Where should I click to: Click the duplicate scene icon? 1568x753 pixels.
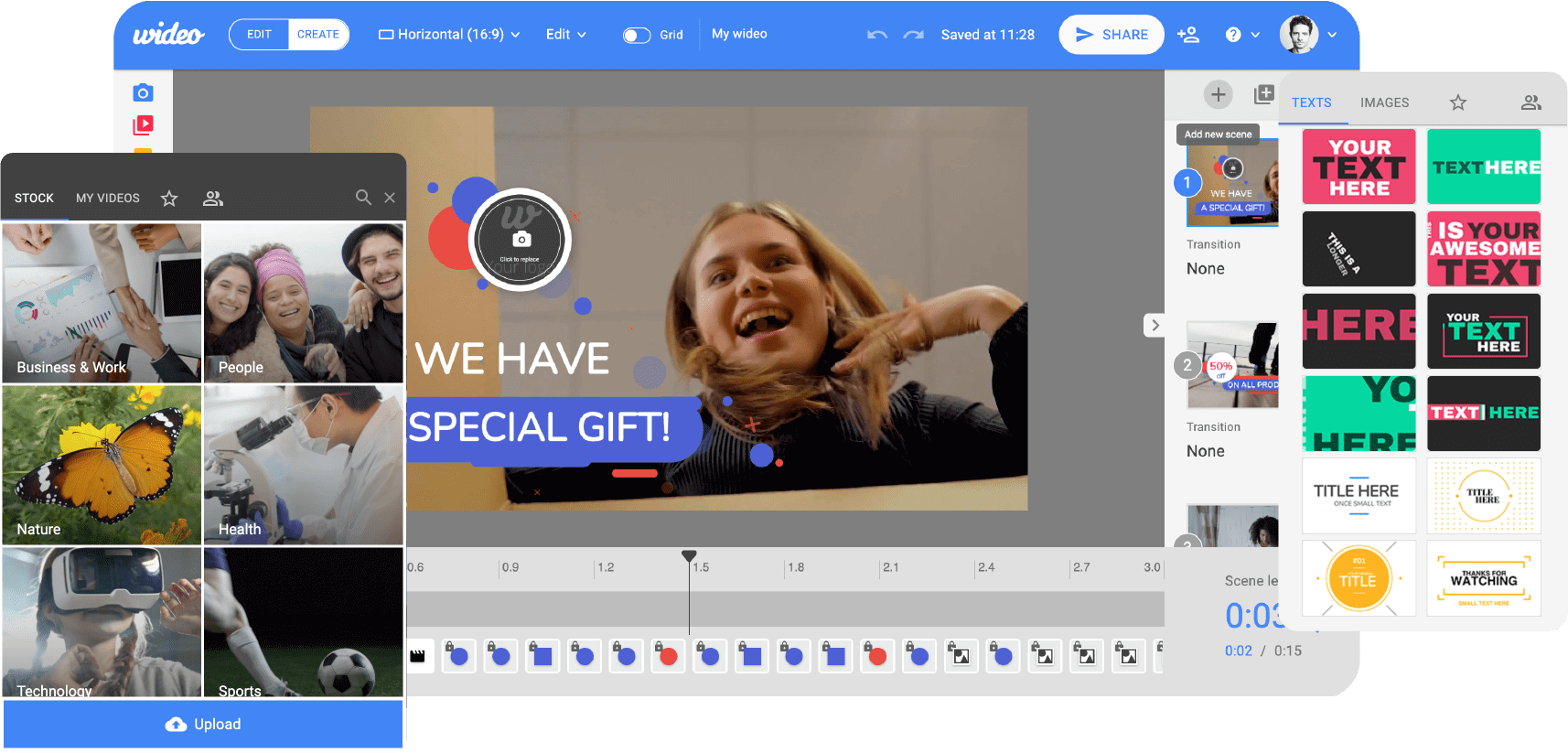1263,94
